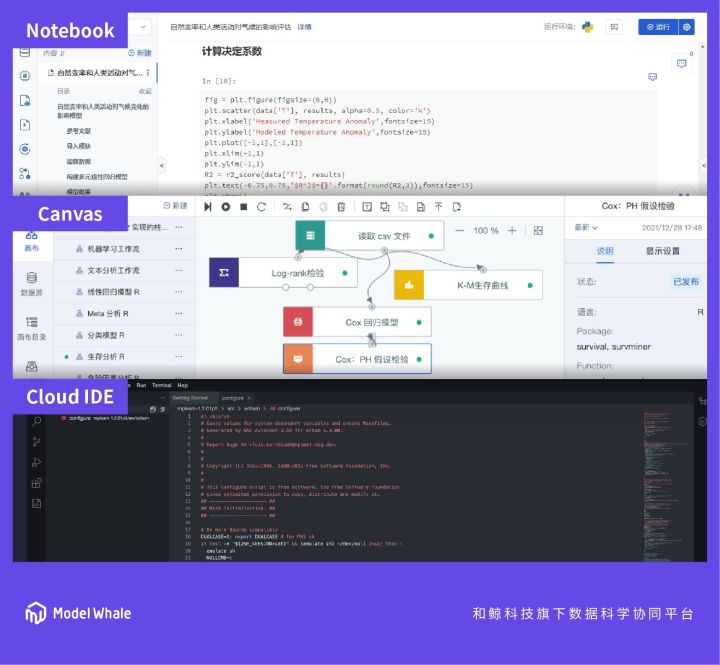Select 读取数据 in Notebook outline
This screenshot has height=665, width=720.
coord(79,162)
